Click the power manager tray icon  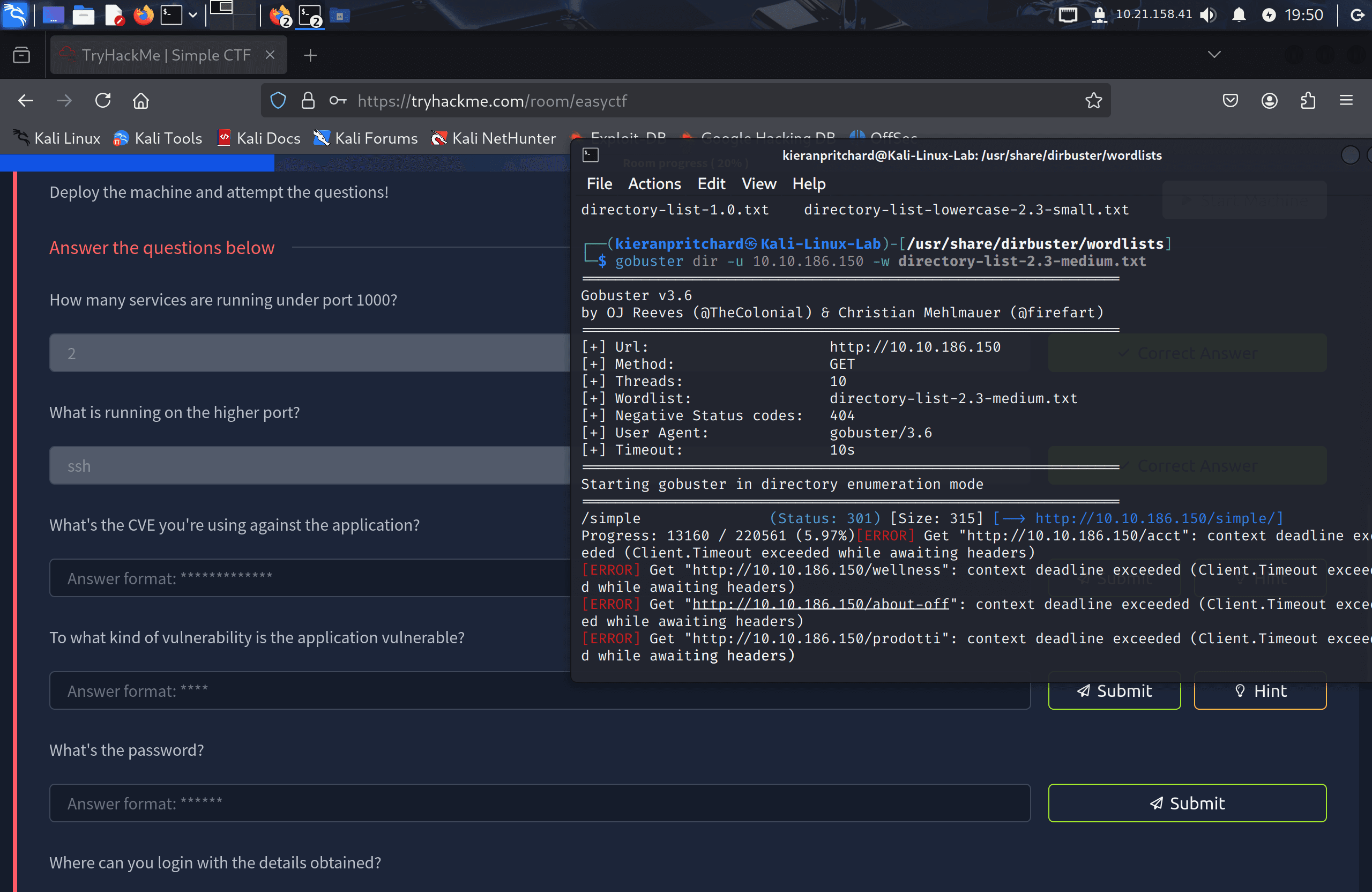tap(1269, 15)
